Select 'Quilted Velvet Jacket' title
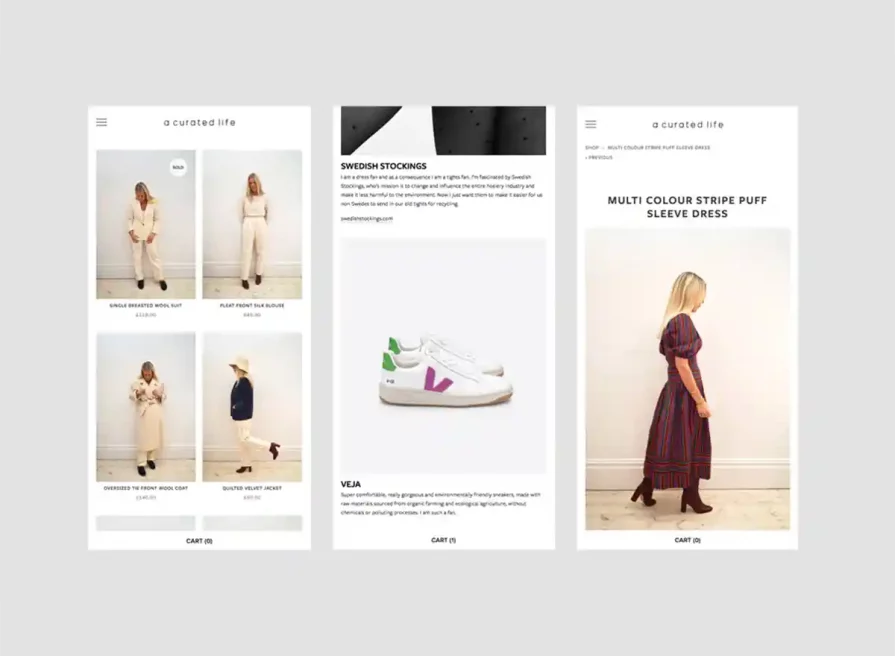Image resolution: width=895 pixels, height=656 pixels. pyautogui.click(x=252, y=488)
